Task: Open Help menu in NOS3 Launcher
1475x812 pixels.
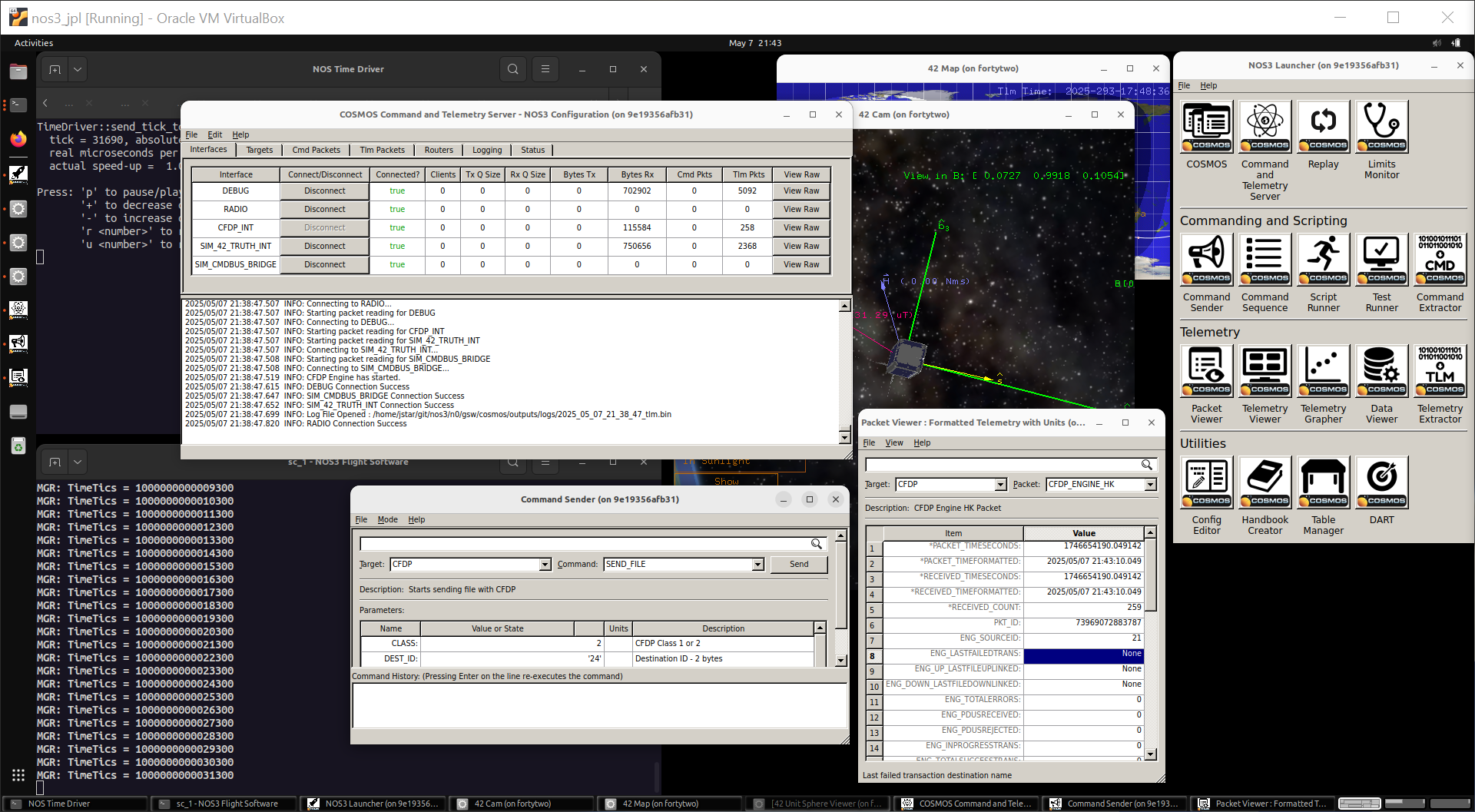Action: (x=1208, y=86)
